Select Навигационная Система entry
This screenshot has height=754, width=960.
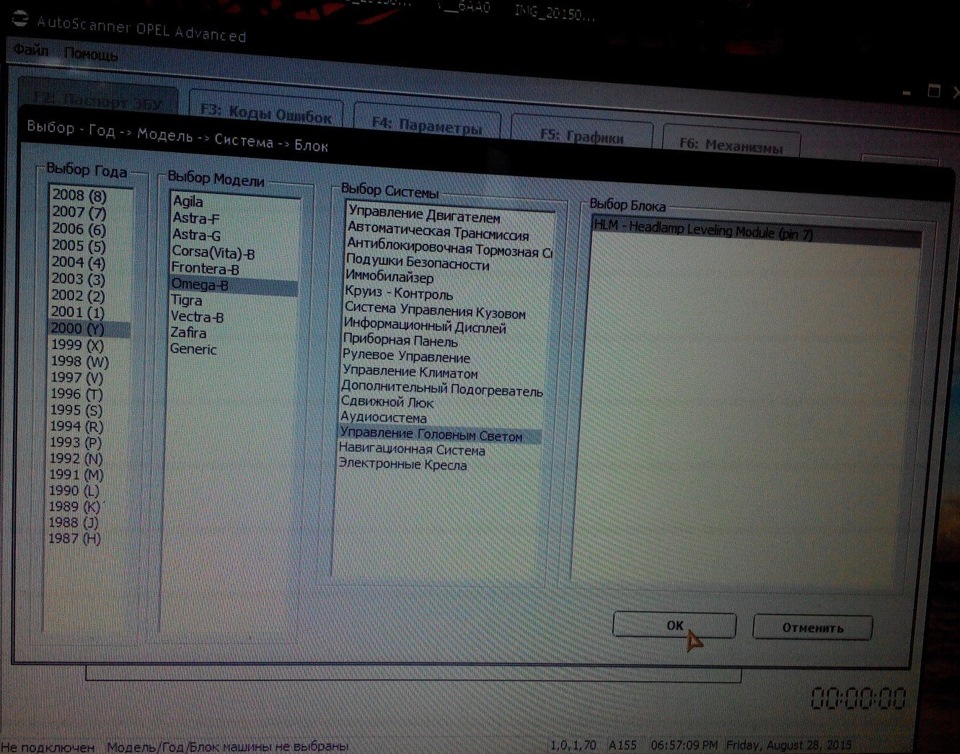click(412, 450)
